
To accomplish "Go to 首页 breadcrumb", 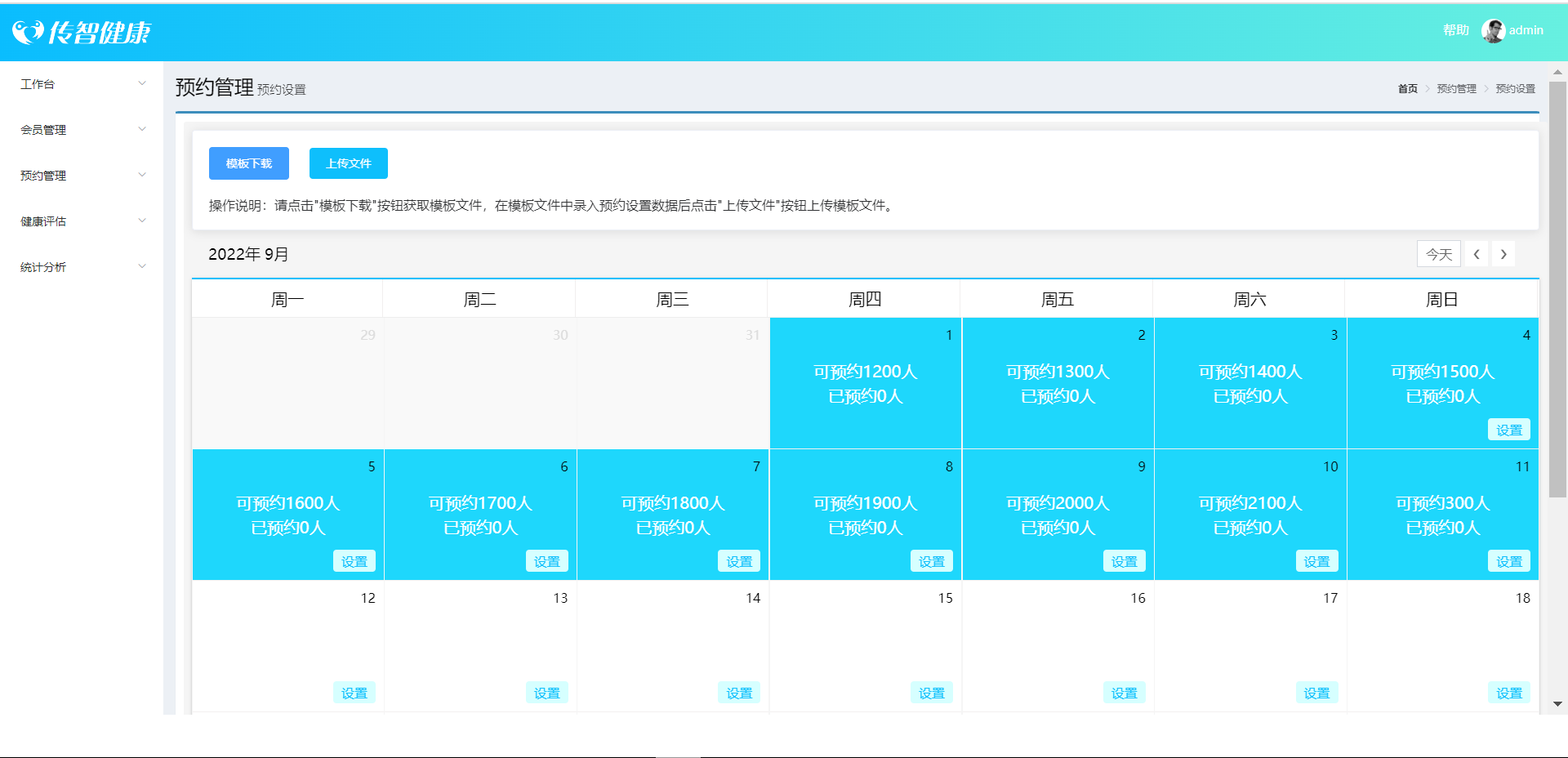I will coord(1408,88).
